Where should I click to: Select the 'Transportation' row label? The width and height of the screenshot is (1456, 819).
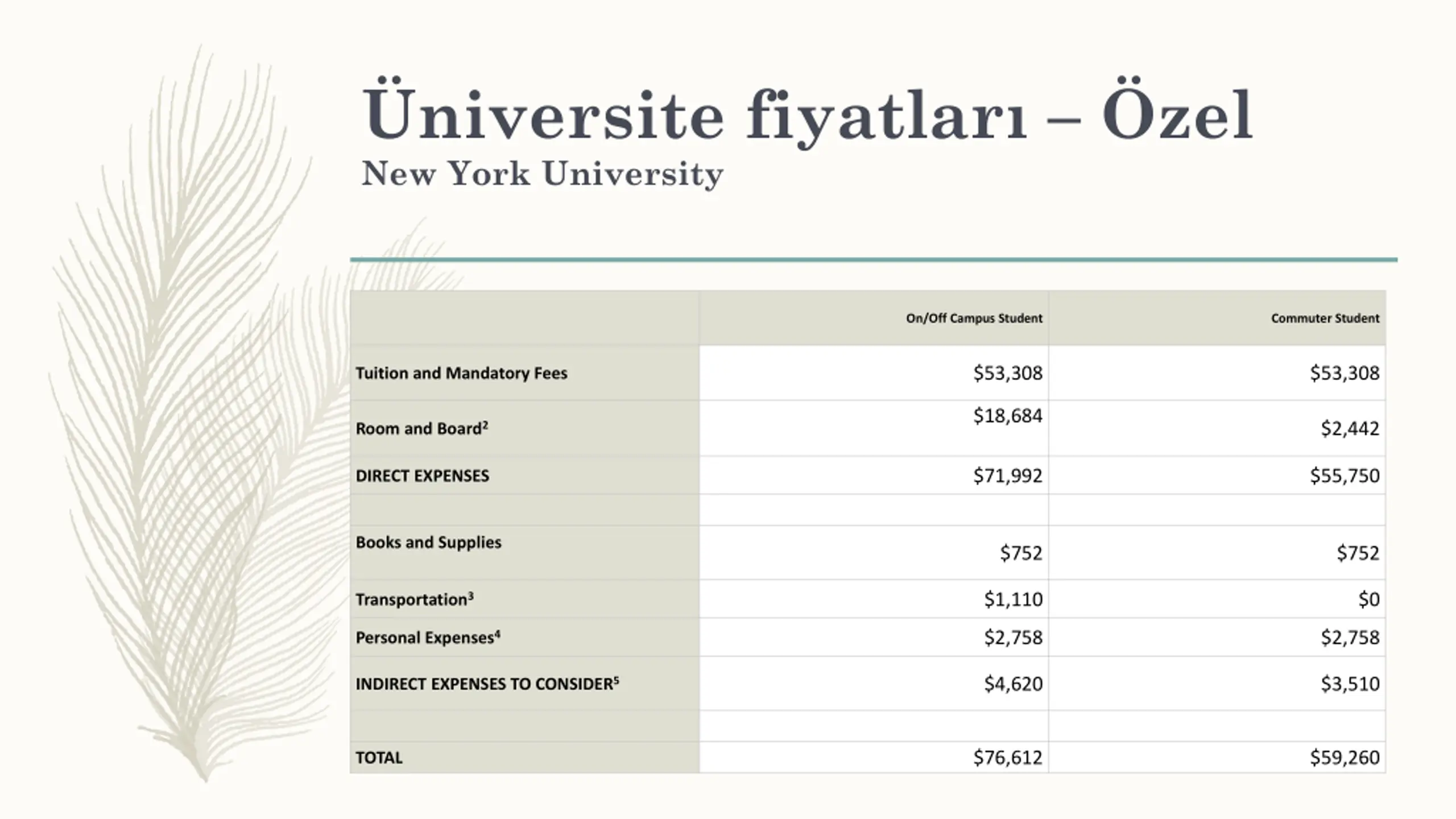pos(414,599)
